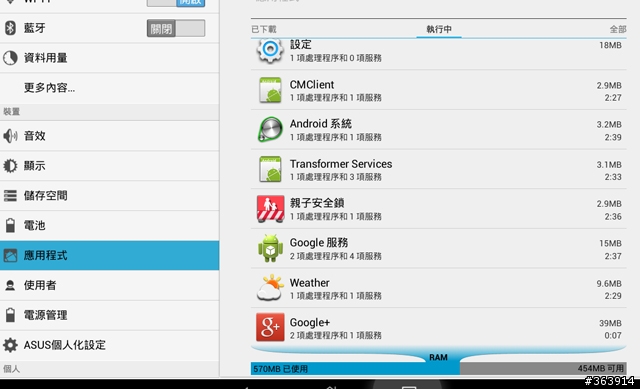Select the 執行中 tab
Viewport: 640px width, 389px height.
click(439, 29)
